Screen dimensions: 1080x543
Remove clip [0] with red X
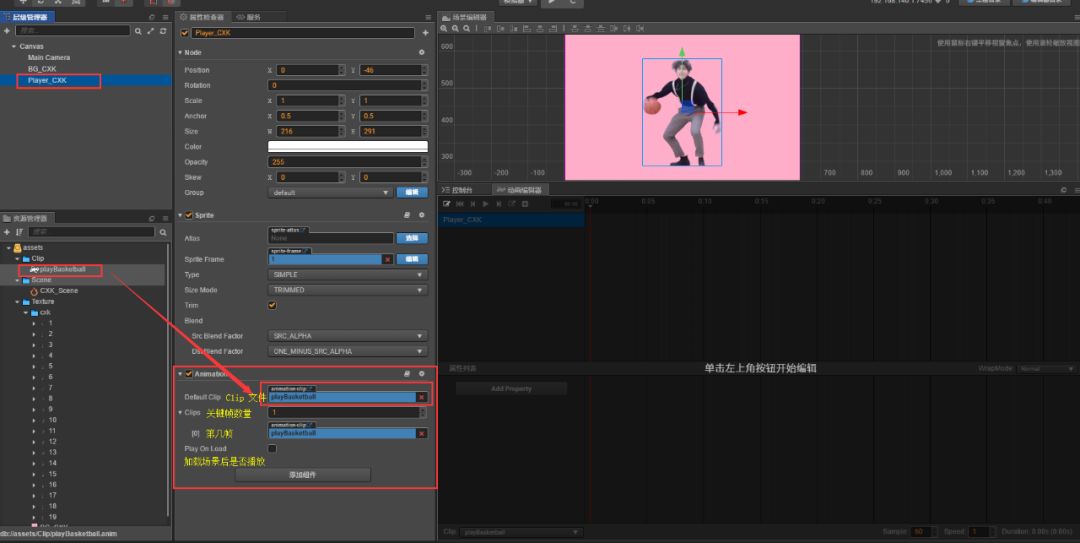click(x=422, y=433)
